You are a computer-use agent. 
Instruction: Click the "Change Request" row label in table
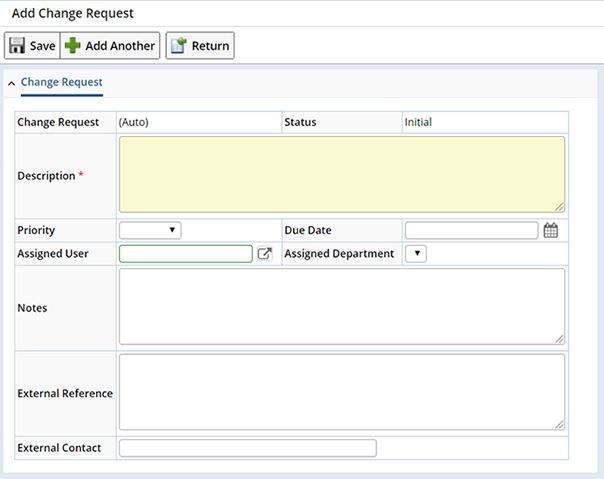58,122
